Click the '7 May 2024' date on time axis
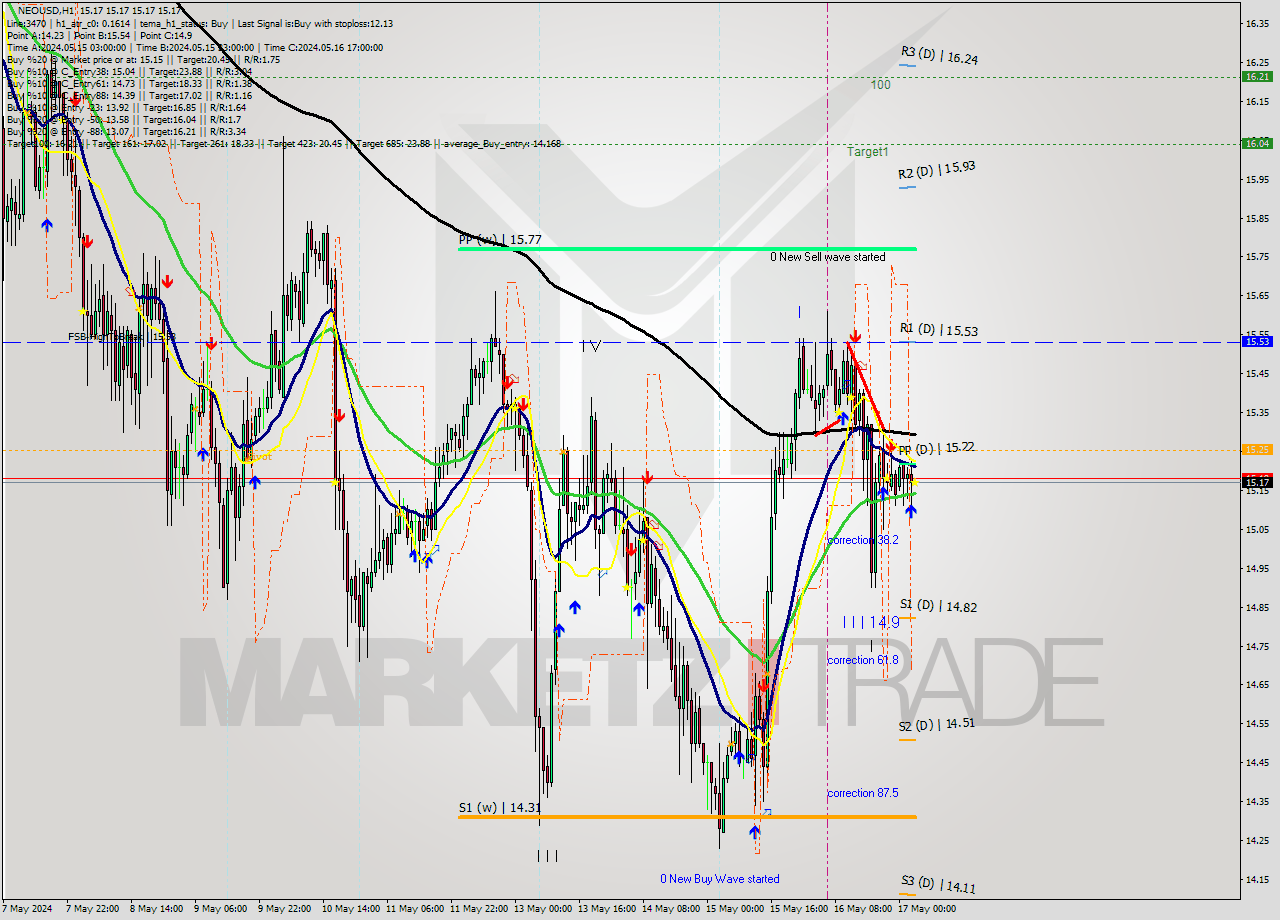The image size is (1280, 920). (x=26, y=909)
